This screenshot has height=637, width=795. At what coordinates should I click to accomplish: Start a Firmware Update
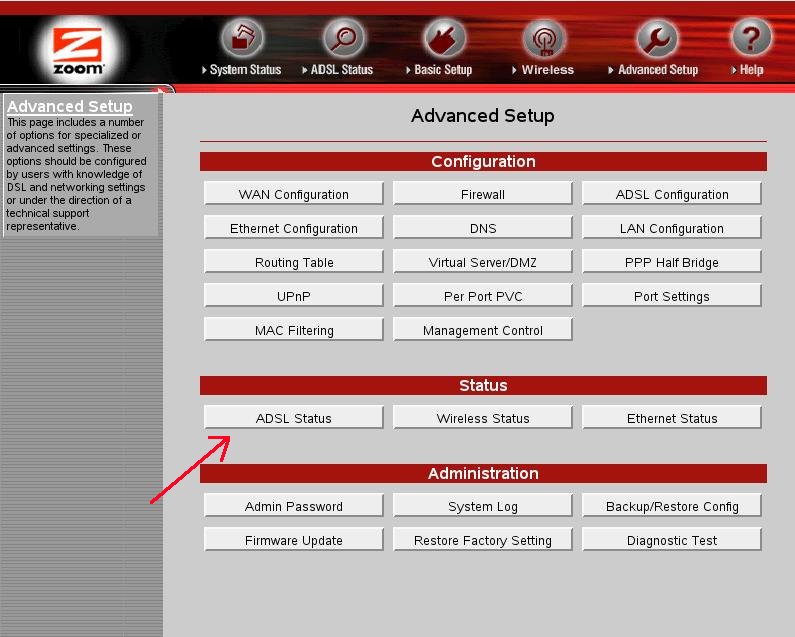click(x=294, y=540)
